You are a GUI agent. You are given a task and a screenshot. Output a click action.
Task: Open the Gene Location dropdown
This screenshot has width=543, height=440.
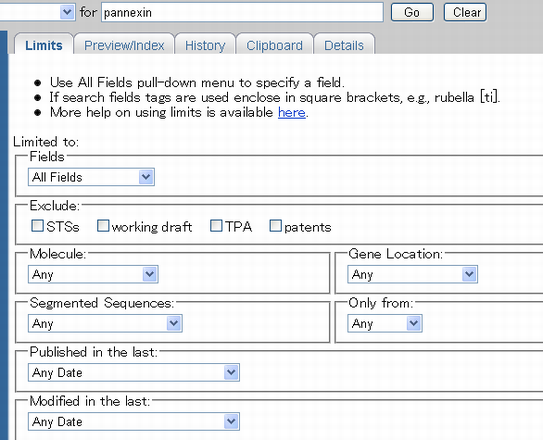point(412,275)
